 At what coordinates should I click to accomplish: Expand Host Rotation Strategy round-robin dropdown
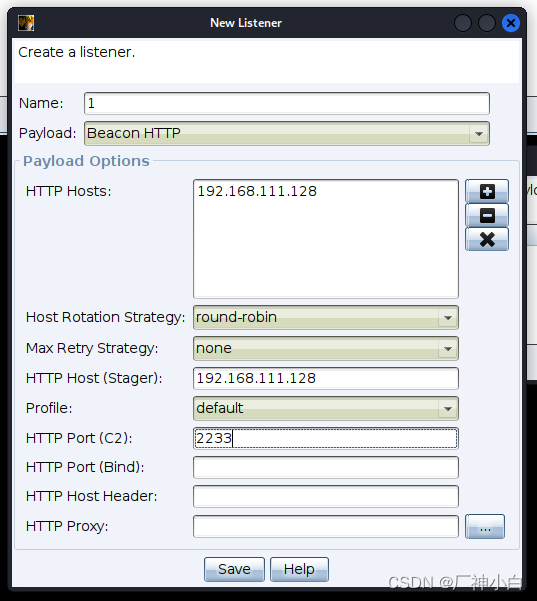[x=326, y=317]
